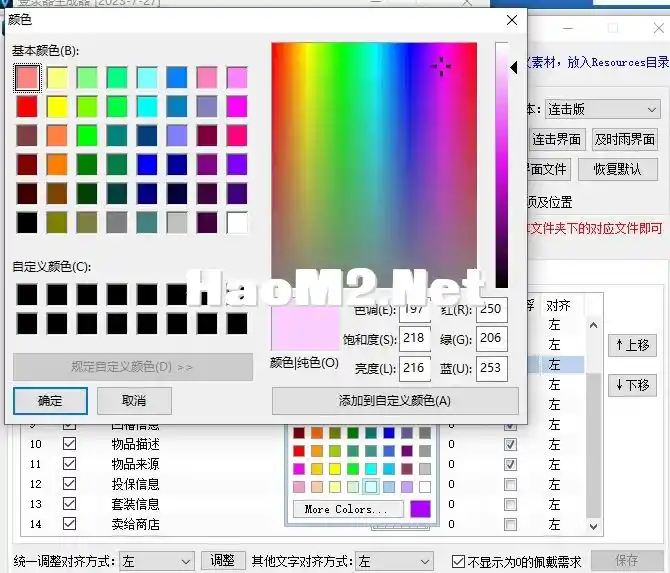This screenshot has height=573, width=670.
Task: Click 物品描述 row text
Action: (135, 444)
